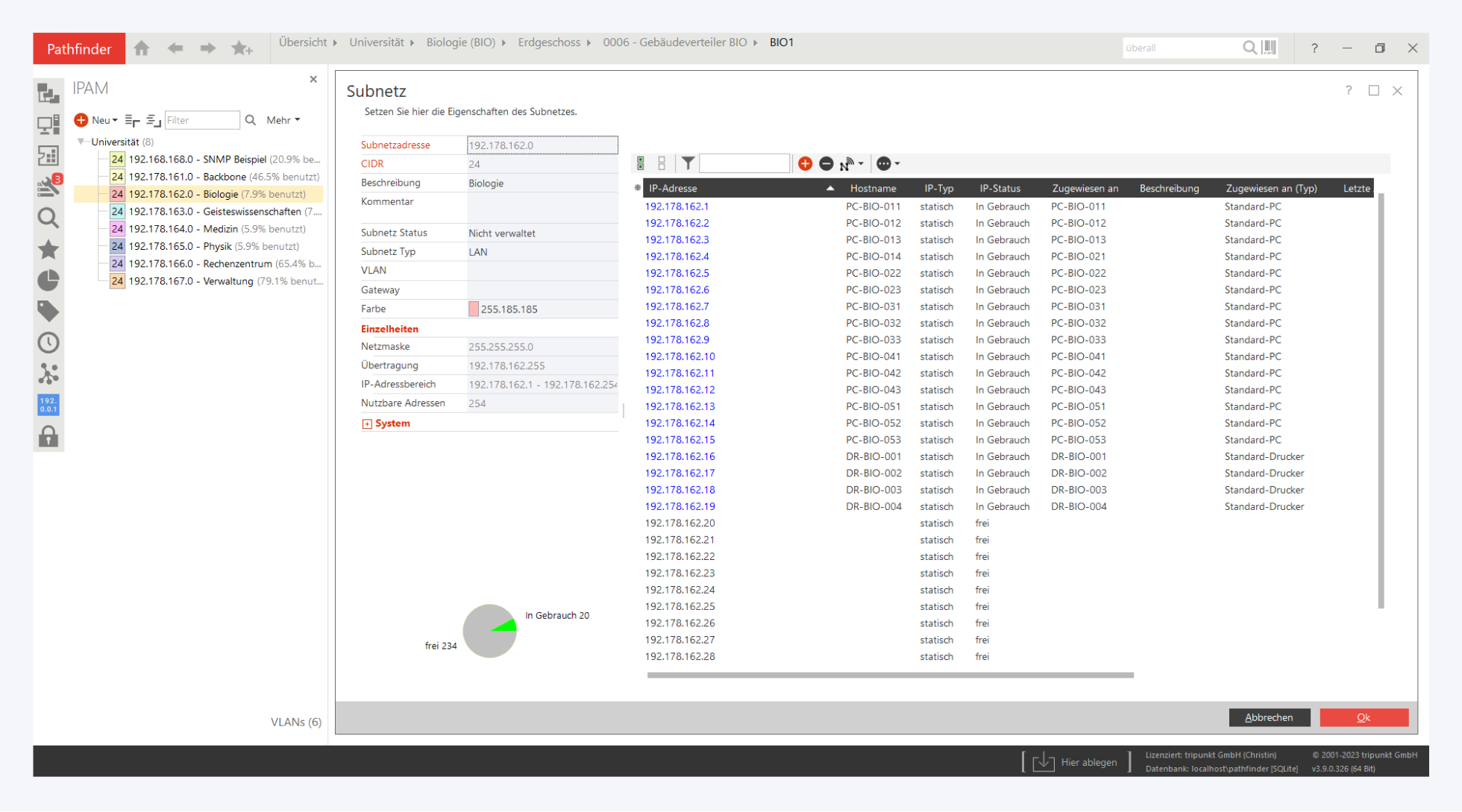This screenshot has height=812, width=1462.
Task: Click the funnel filter icon above IP table
Action: pos(688,163)
